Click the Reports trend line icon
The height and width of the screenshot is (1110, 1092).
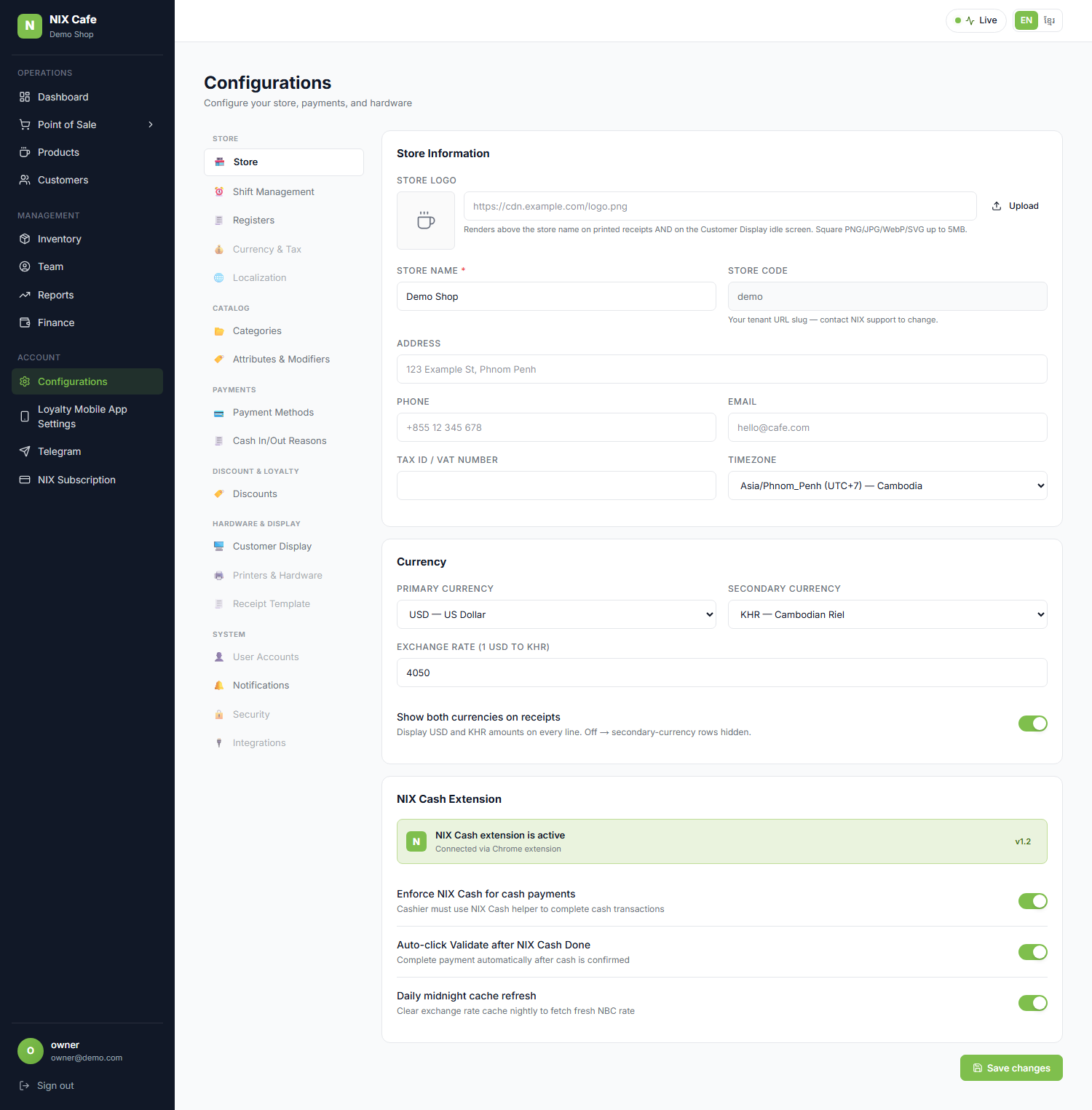point(25,295)
